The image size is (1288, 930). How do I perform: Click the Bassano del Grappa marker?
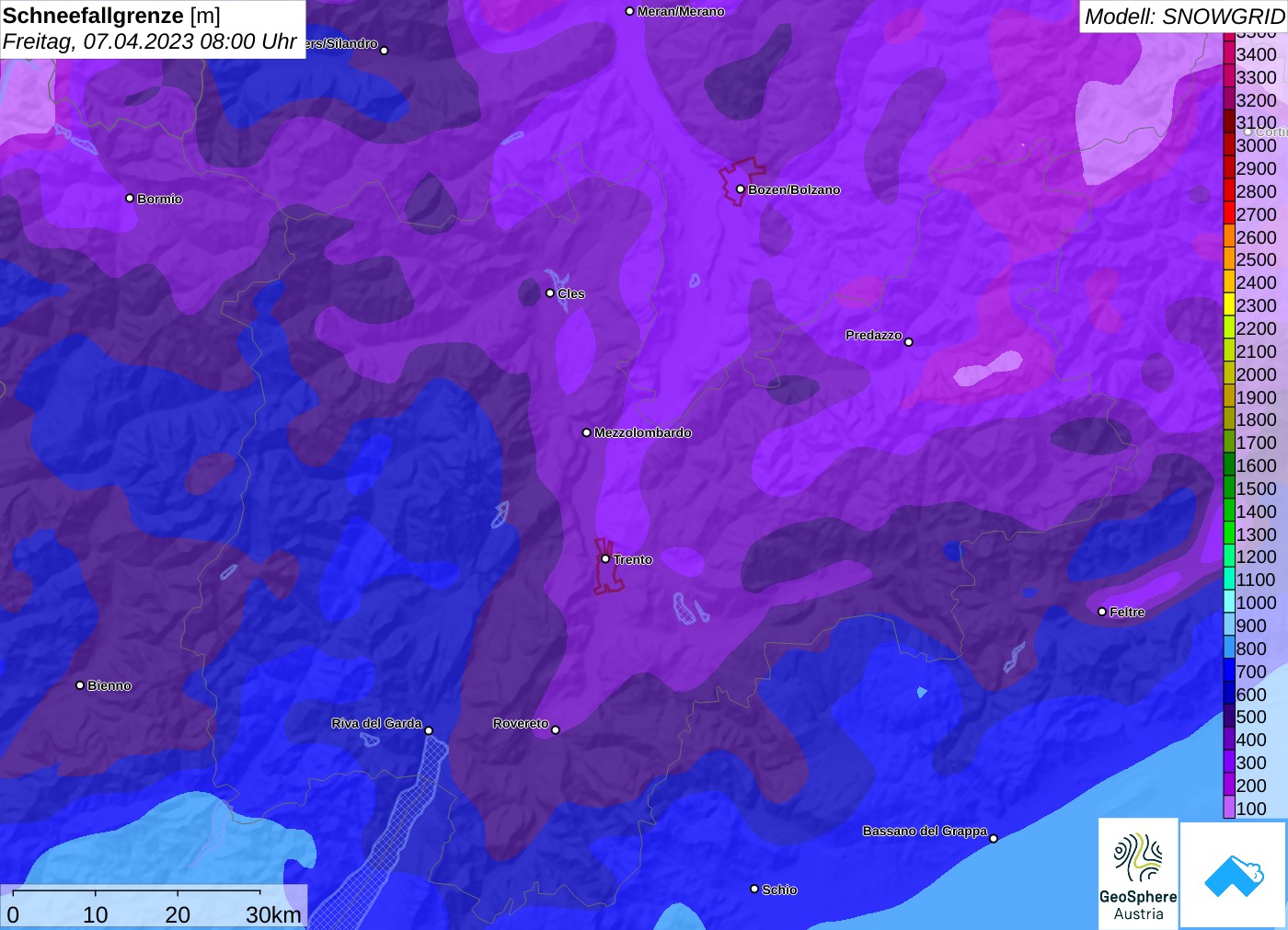994,838
